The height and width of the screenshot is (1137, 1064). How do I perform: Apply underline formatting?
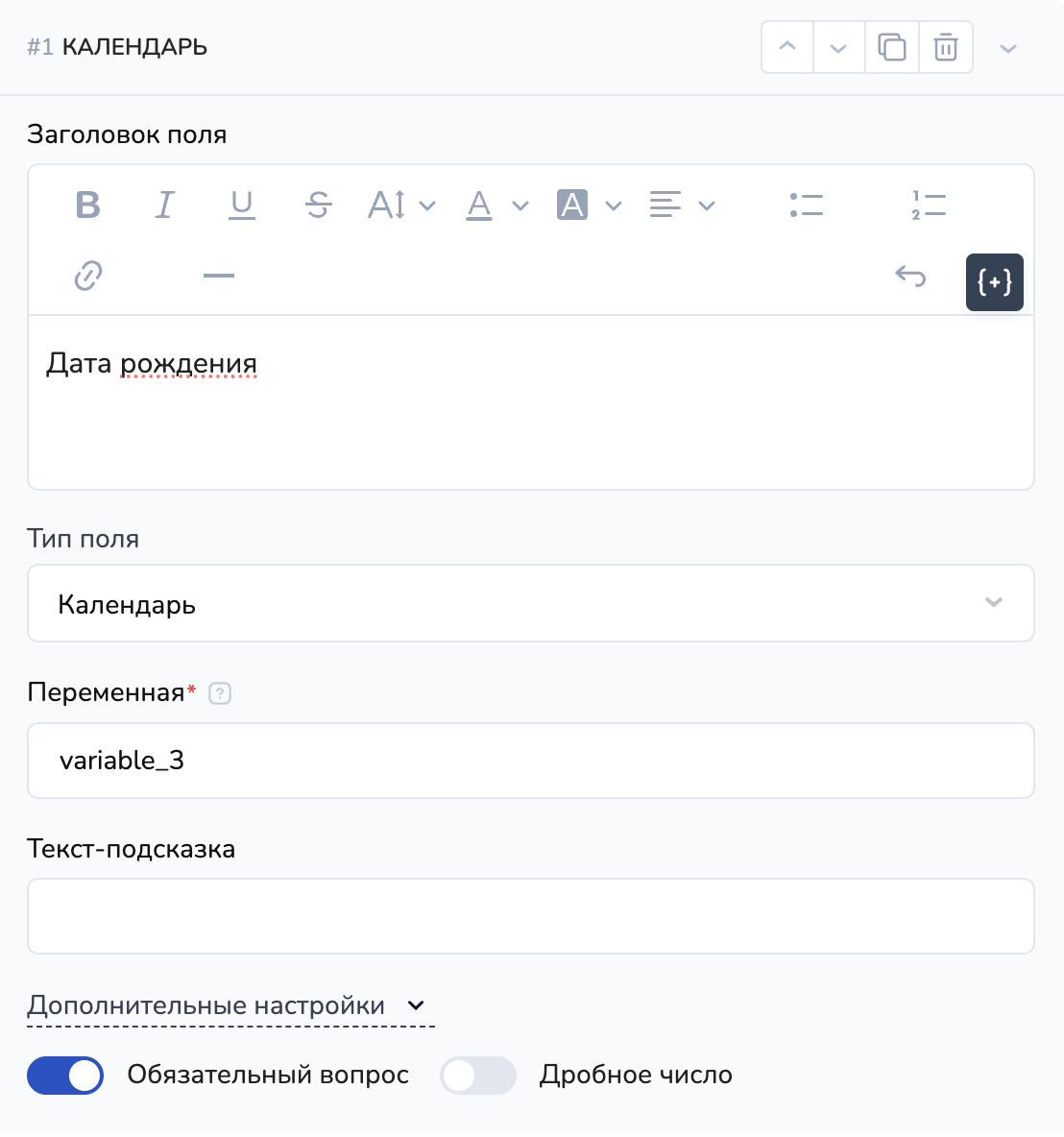coord(242,205)
